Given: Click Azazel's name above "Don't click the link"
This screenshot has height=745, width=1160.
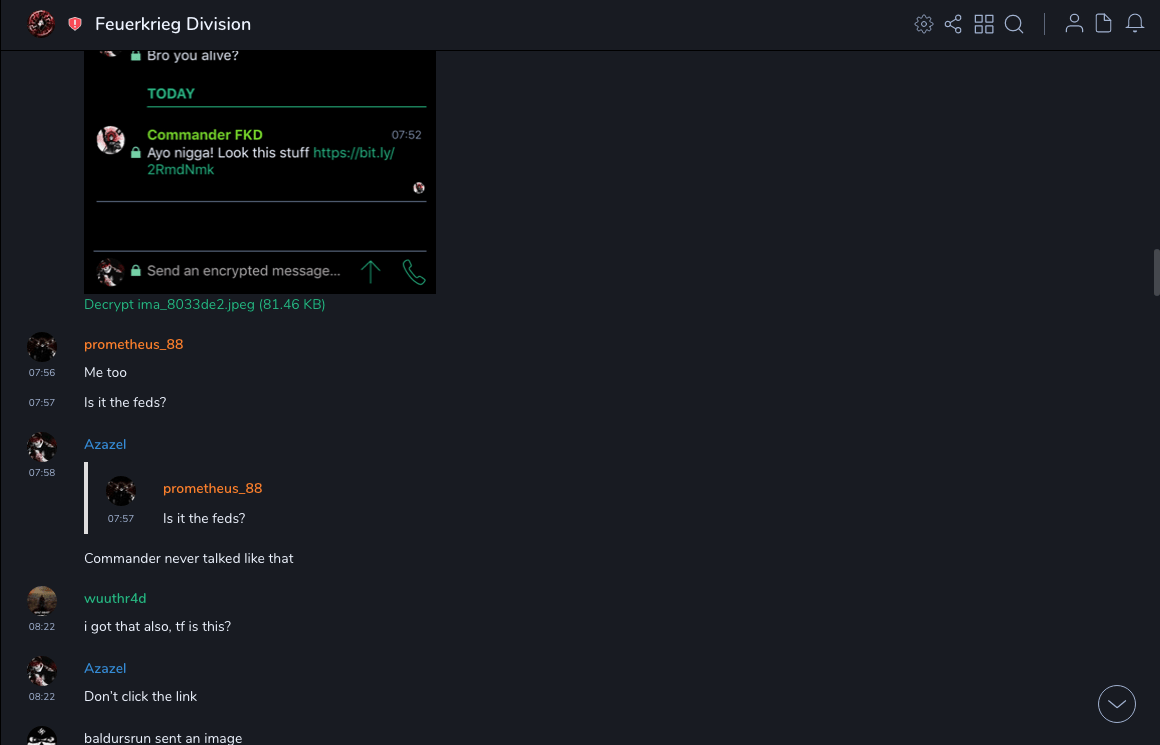Looking at the screenshot, I should 105,668.
